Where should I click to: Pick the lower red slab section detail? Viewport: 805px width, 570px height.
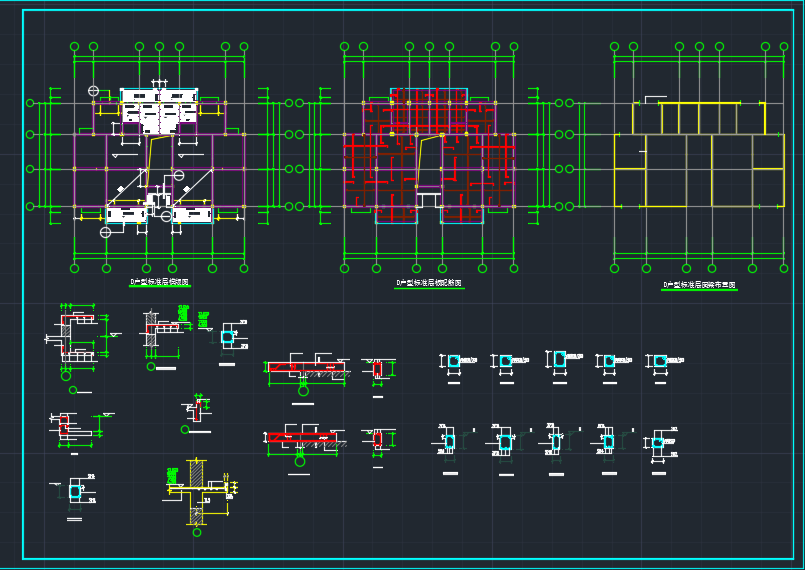click(304, 438)
